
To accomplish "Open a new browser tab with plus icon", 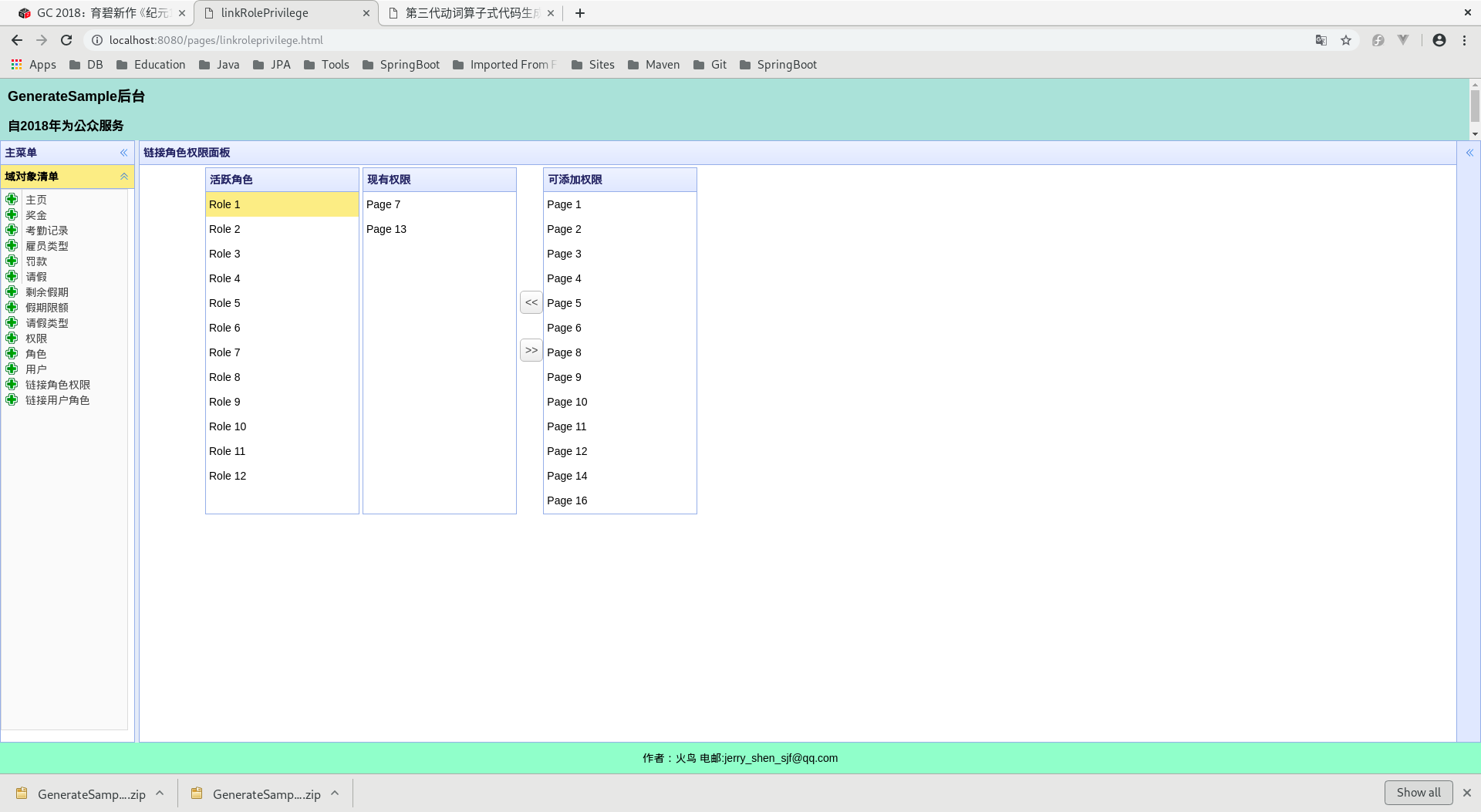I will click(580, 13).
